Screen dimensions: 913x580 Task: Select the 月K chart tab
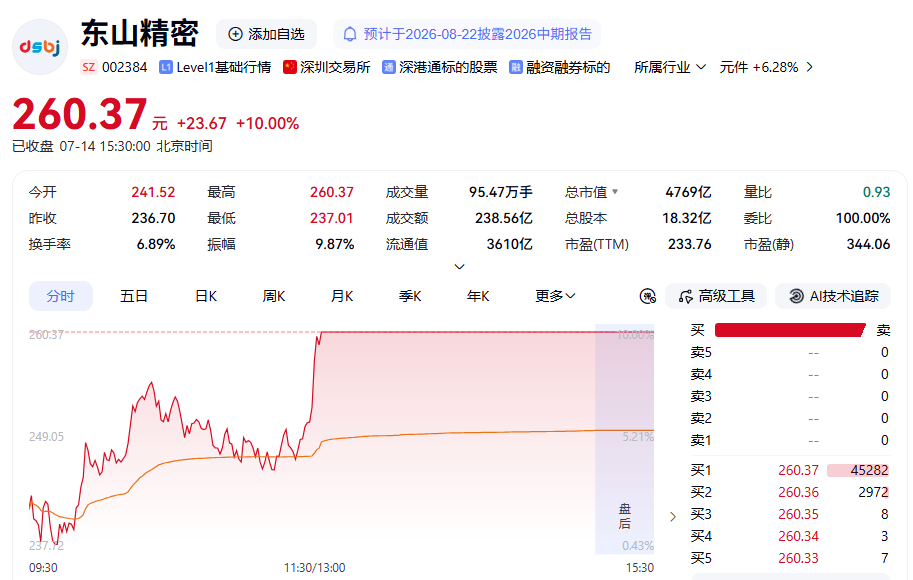[x=342, y=296]
